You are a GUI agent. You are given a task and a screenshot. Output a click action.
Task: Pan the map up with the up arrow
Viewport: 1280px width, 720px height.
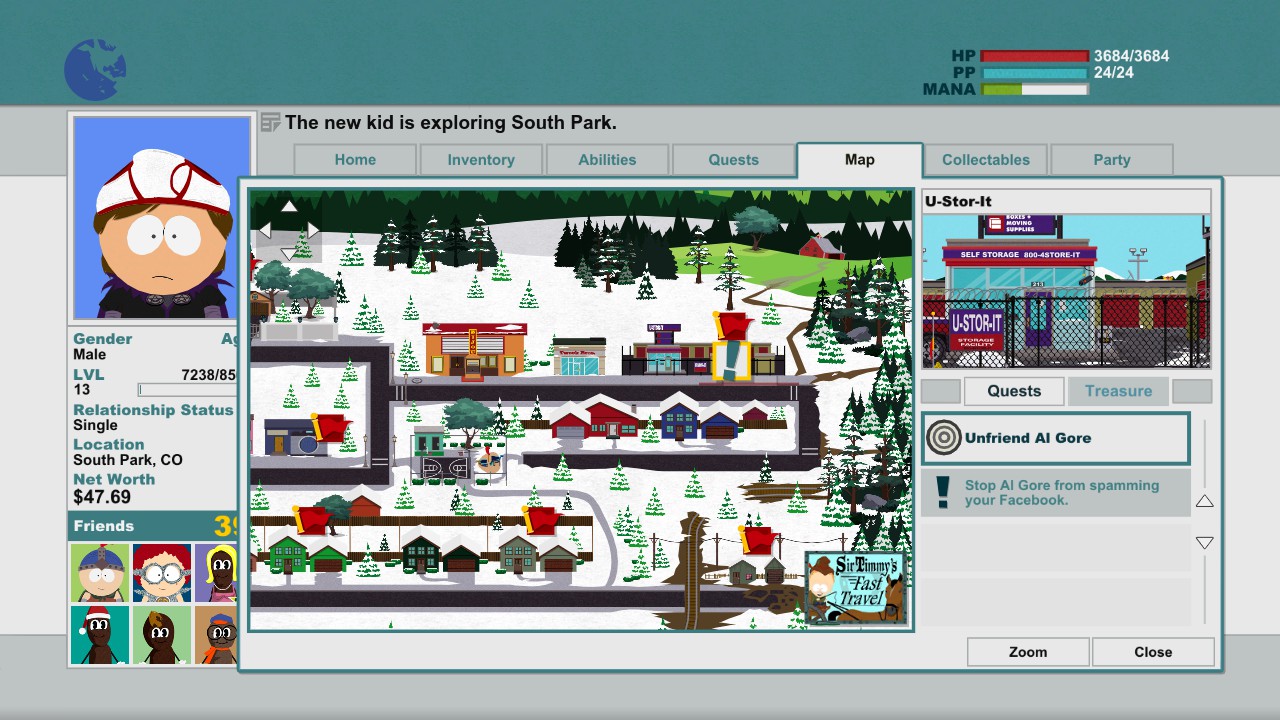click(x=289, y=206)
